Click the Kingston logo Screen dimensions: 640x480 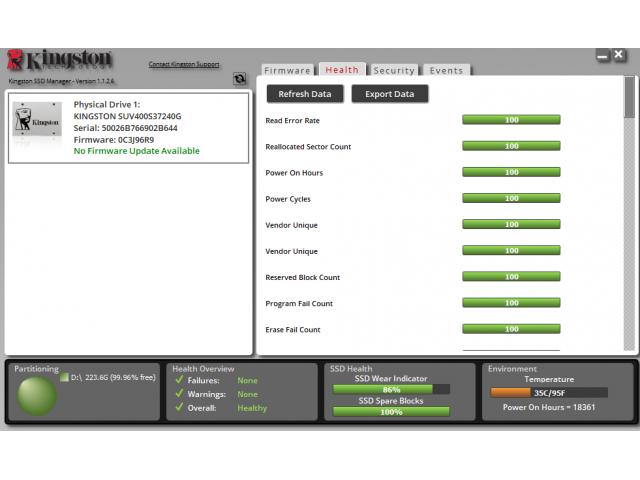pyautogui.click(x=60, y=59)
